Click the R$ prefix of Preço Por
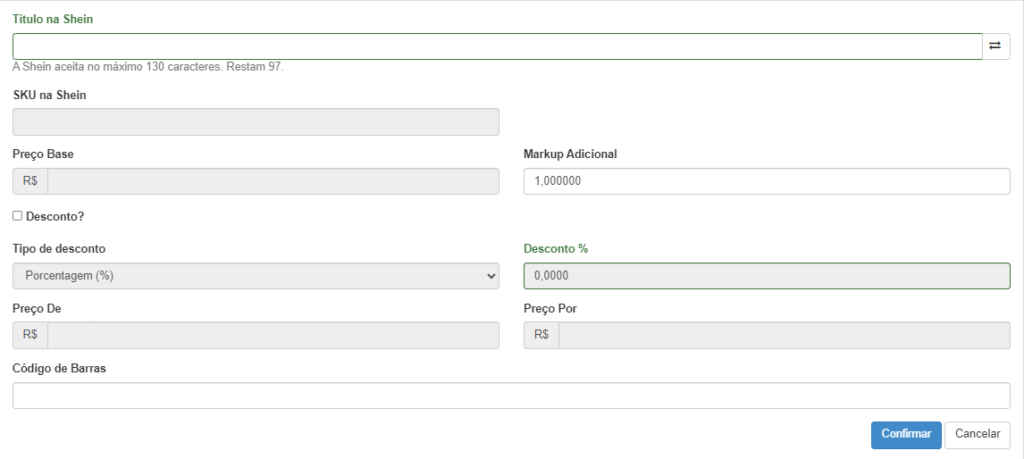 point(541,335)
